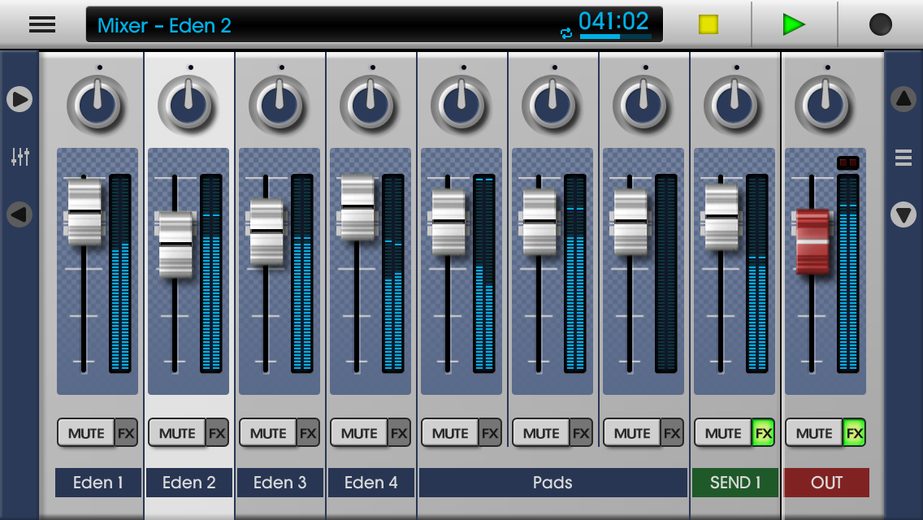
Task: Toggle FX on second Pads channel
Action: 581,433
